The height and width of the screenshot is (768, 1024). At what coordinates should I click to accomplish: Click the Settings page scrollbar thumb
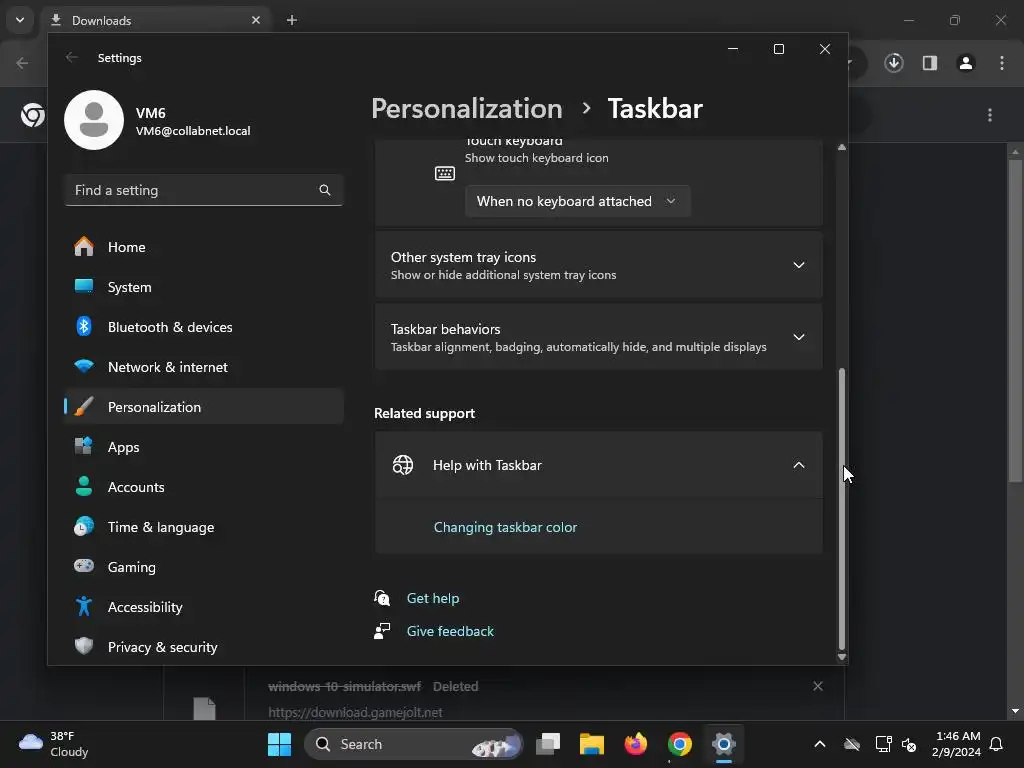pos(842,508)
